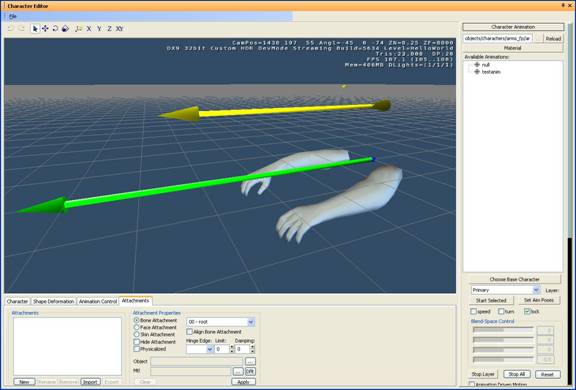Constrain to the XY plane
This screenshot has width=576, height=390.
click(119, 28)
